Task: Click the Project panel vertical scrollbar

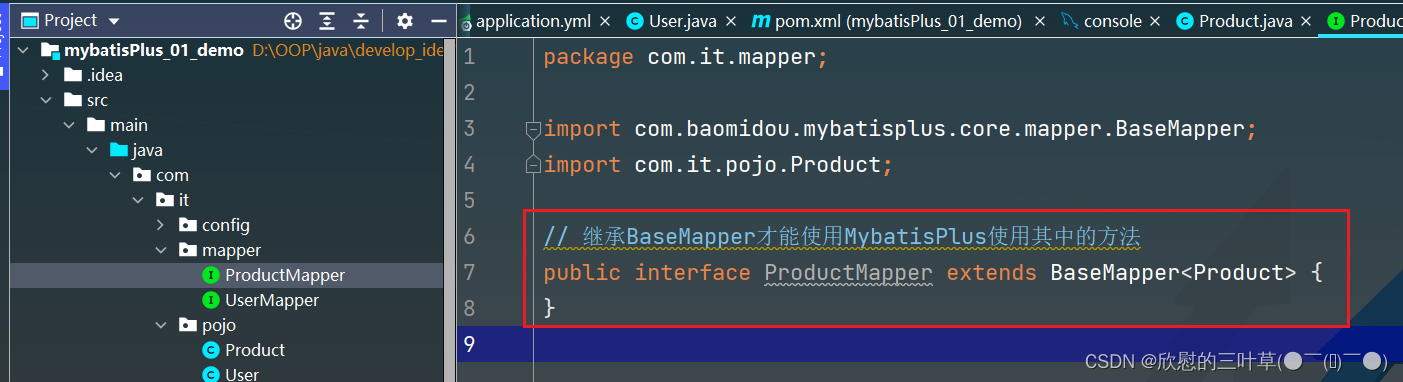Action: [x=449, y=210]
